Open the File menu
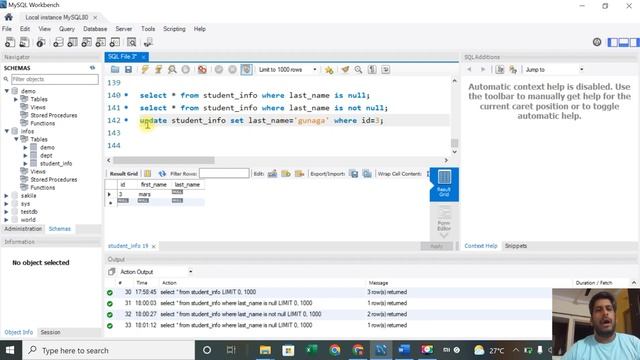 click(x=7, y=29)
